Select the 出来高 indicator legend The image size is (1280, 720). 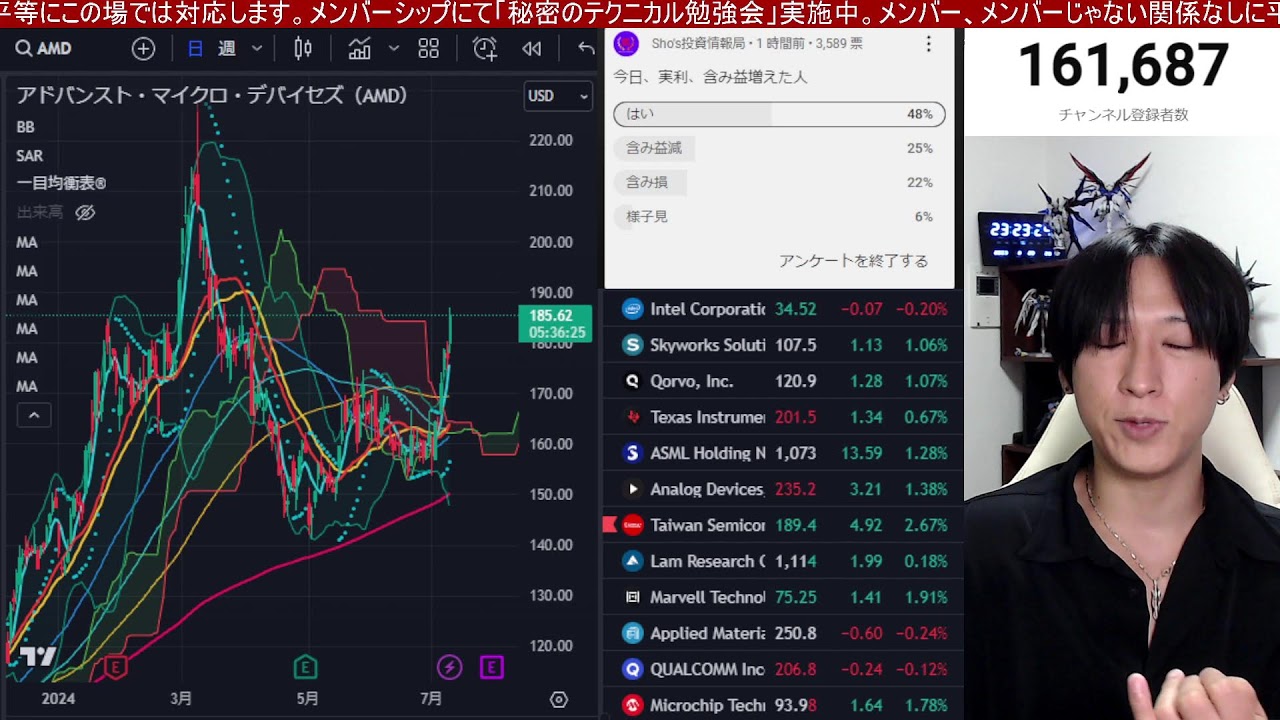click(x=40, y=212)
